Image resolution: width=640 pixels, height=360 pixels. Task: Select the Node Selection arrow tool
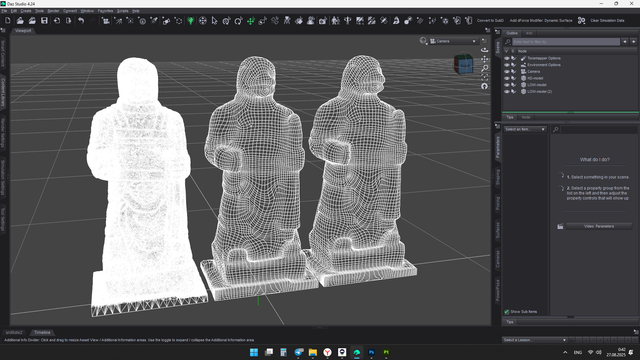(215, 20)
